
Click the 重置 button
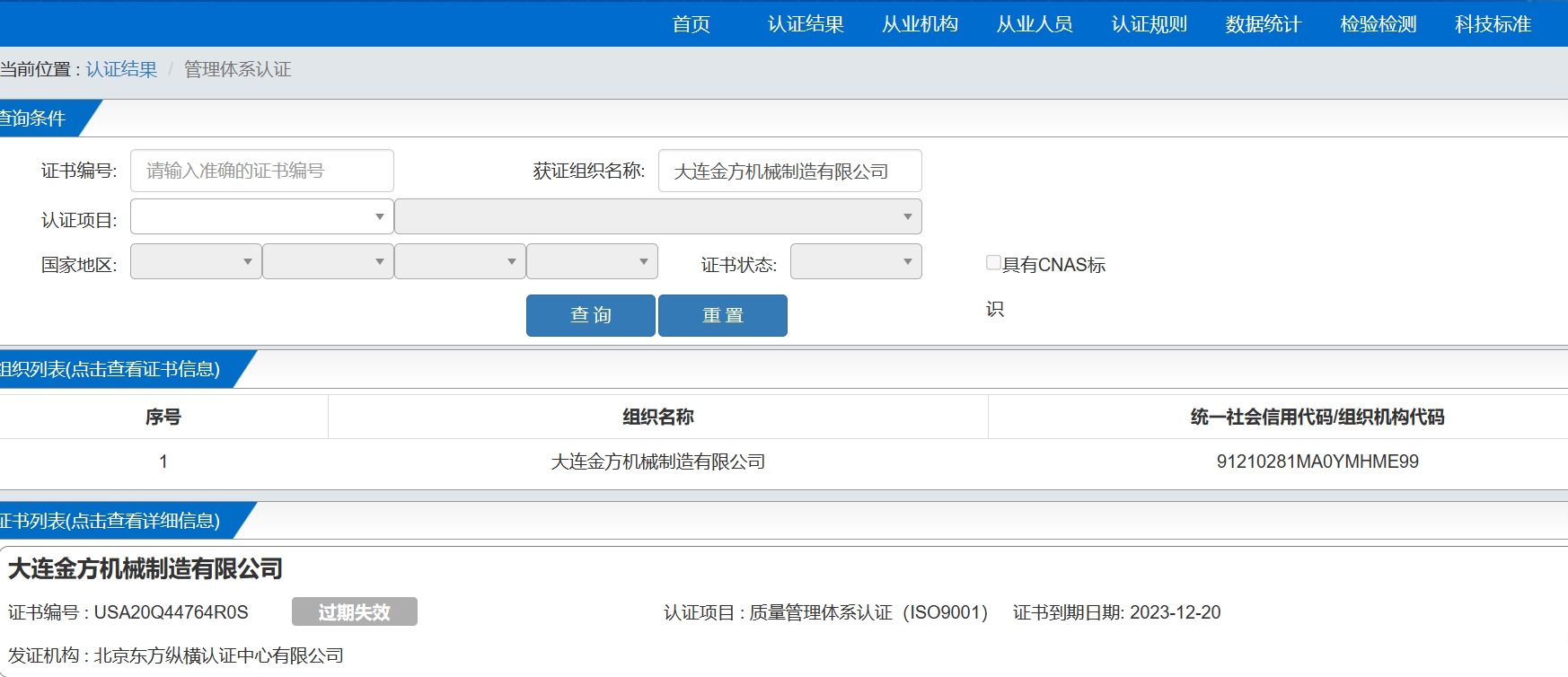click(x=723, y=315)
